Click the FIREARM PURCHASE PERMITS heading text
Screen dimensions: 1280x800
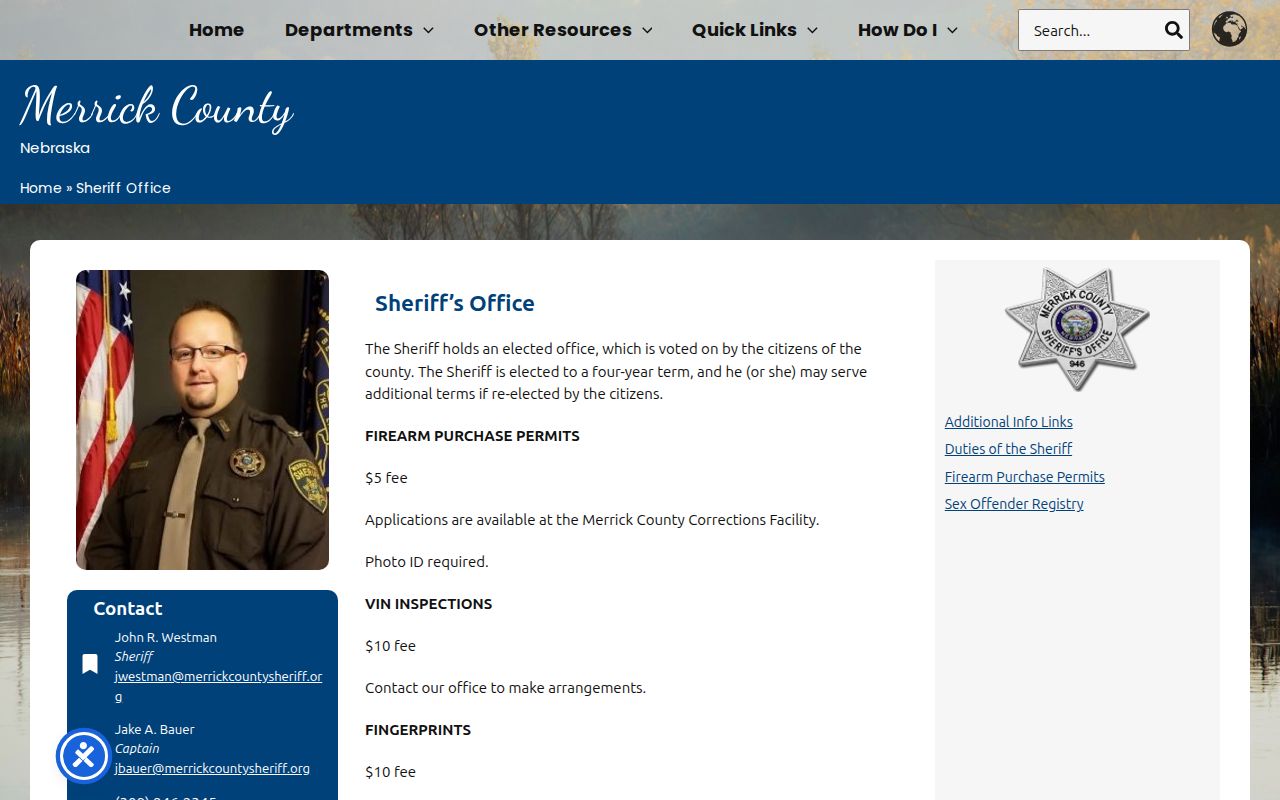tap(472, 436)
